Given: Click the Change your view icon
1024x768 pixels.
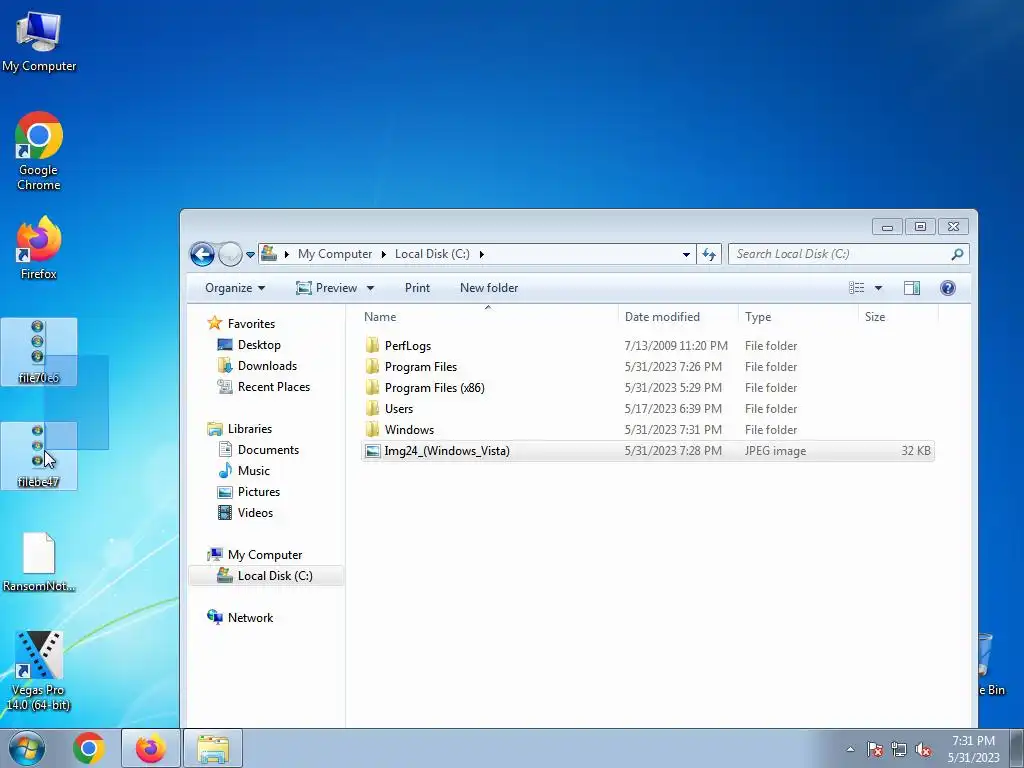Looking at the screenshot, I should [x=856, y=288].
